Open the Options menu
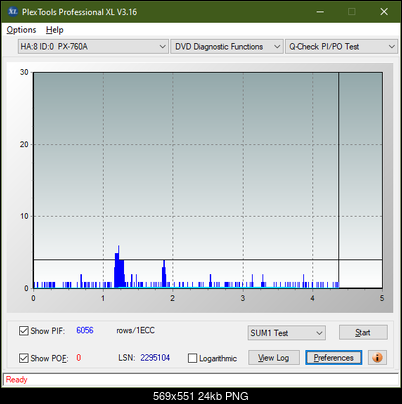Viewport: 402px width, 404px height. click(21, 30)
